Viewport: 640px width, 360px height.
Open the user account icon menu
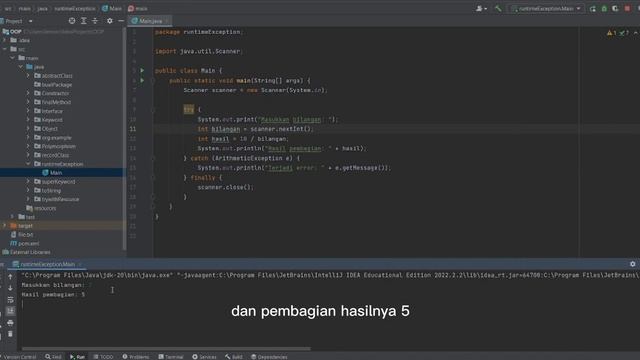point(481,8)
